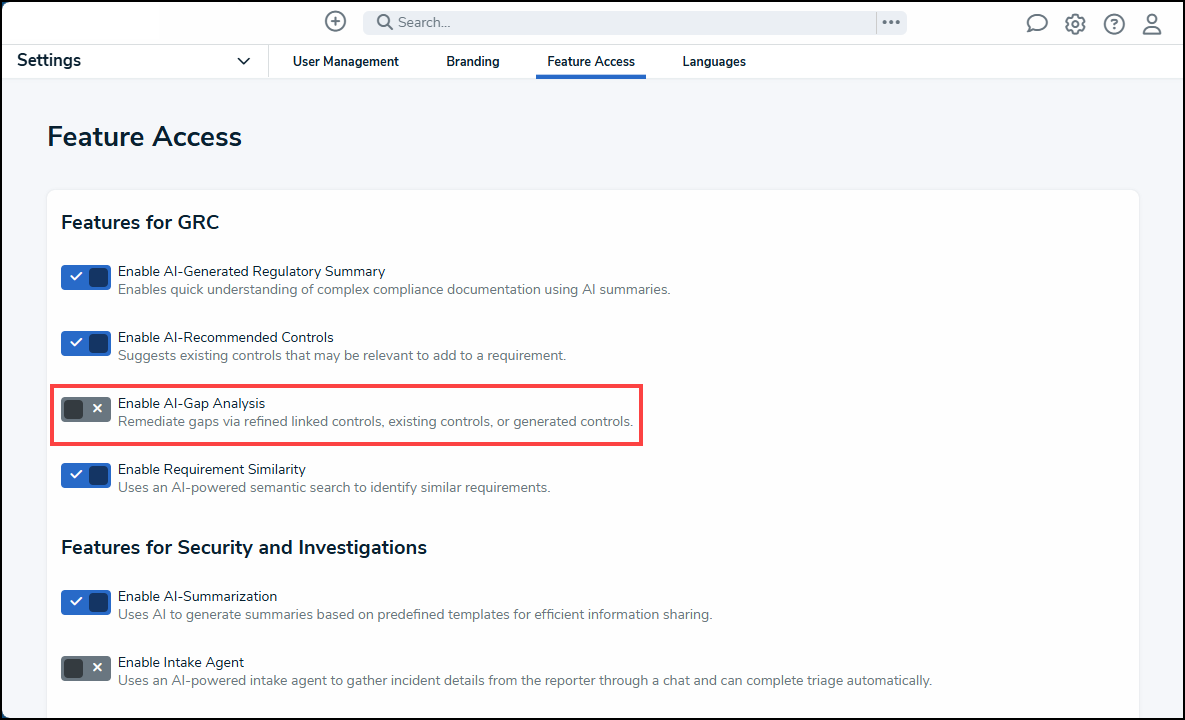This screenshot has height=720, width=1185.
Task: Disable the AI-Summarization toggle
Action: (x=86, y=602)
